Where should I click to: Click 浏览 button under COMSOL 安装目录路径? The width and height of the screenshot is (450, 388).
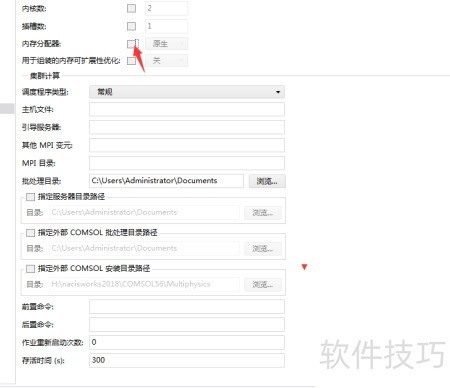263,285
